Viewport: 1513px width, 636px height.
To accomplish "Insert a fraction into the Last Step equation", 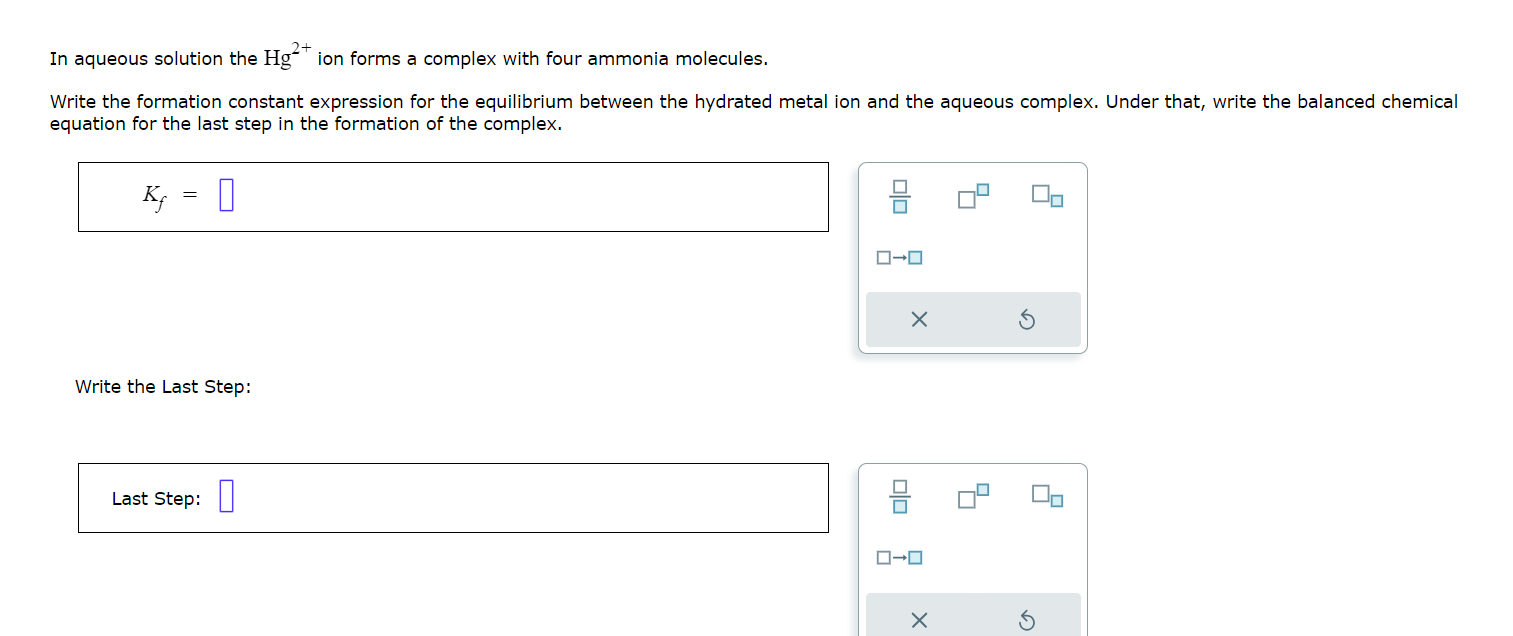I will pyautogui.click(x=899, y=498).
